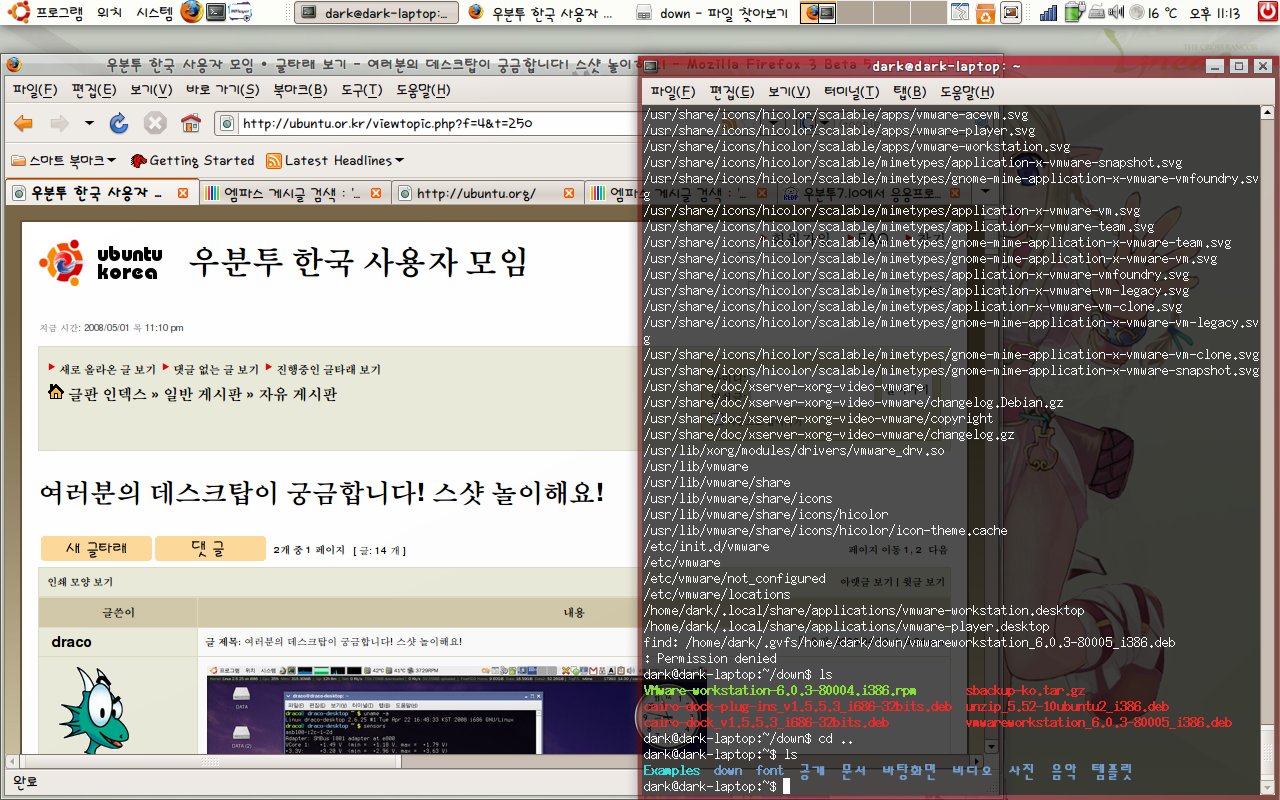The height and width of the screenshot is (800, 1280).
Task: Open the volume speaker icon in tray
Action: click(x=1117, y=13)
